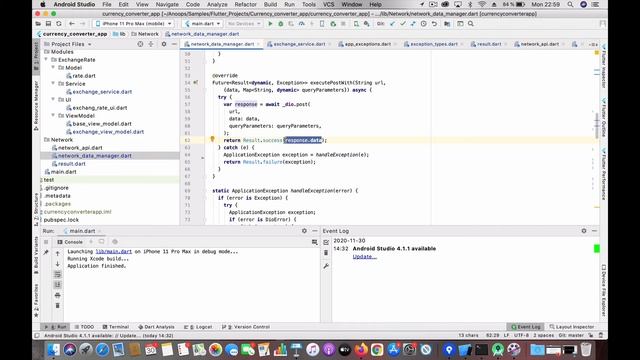The height and width of the screenshot is (360, 640).
Task: Click the Save All toolbar icon
Action: pos(48,24)
